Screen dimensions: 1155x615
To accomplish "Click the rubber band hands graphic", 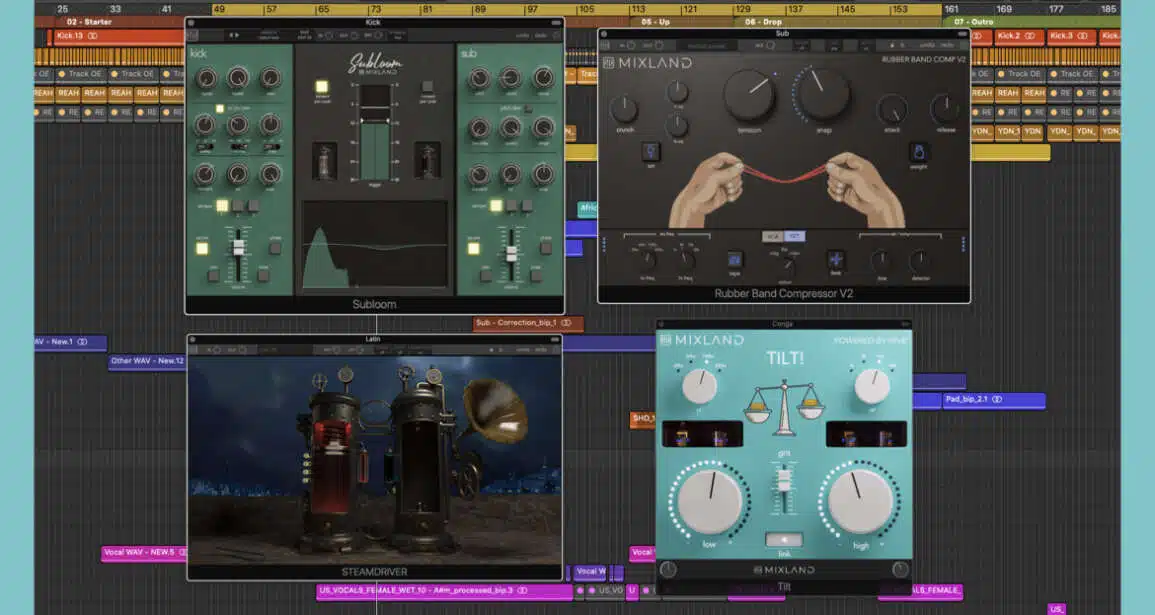I will pyautogui.click(x=785, y=189).
